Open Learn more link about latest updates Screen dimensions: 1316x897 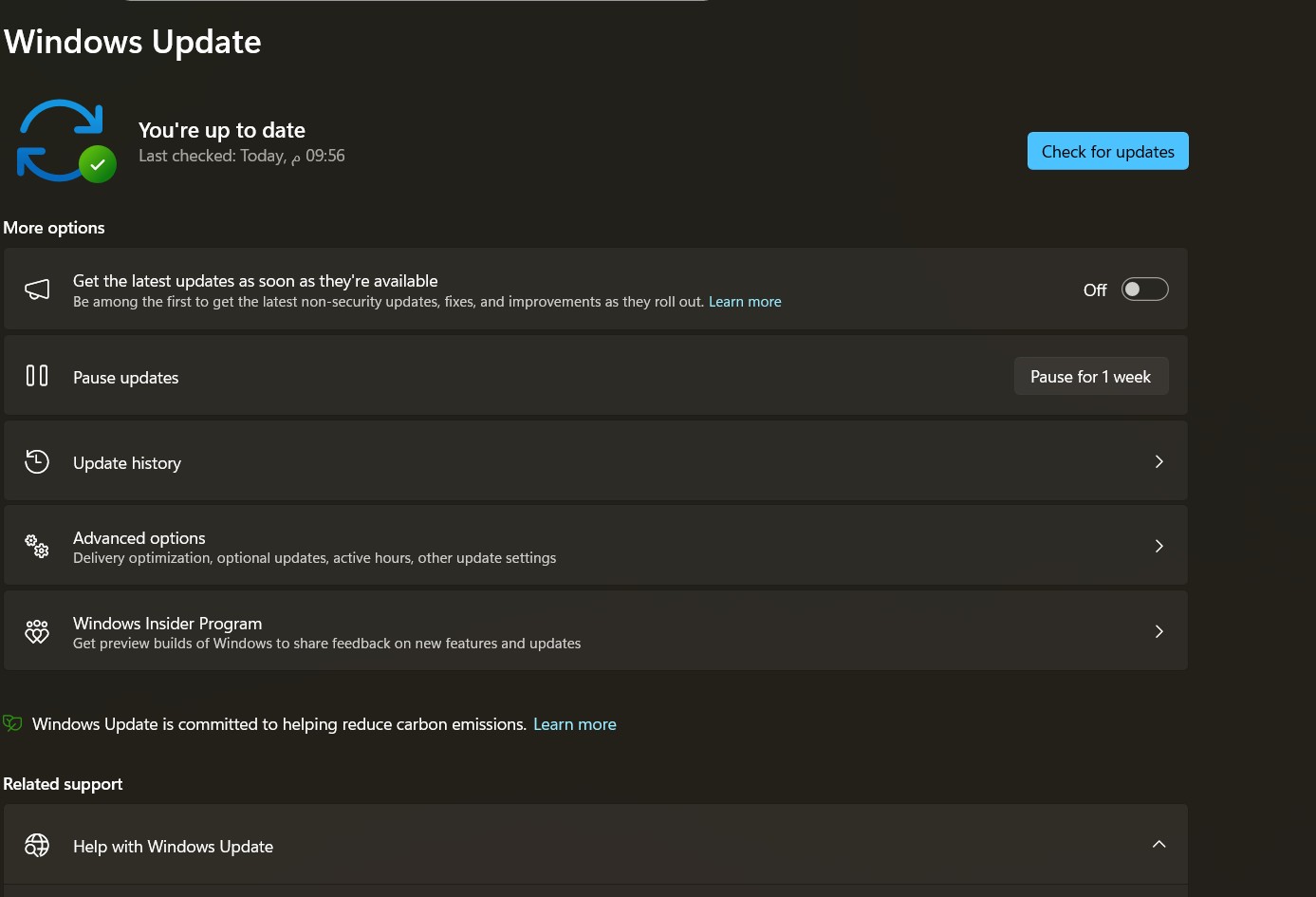tap(745, 302)
